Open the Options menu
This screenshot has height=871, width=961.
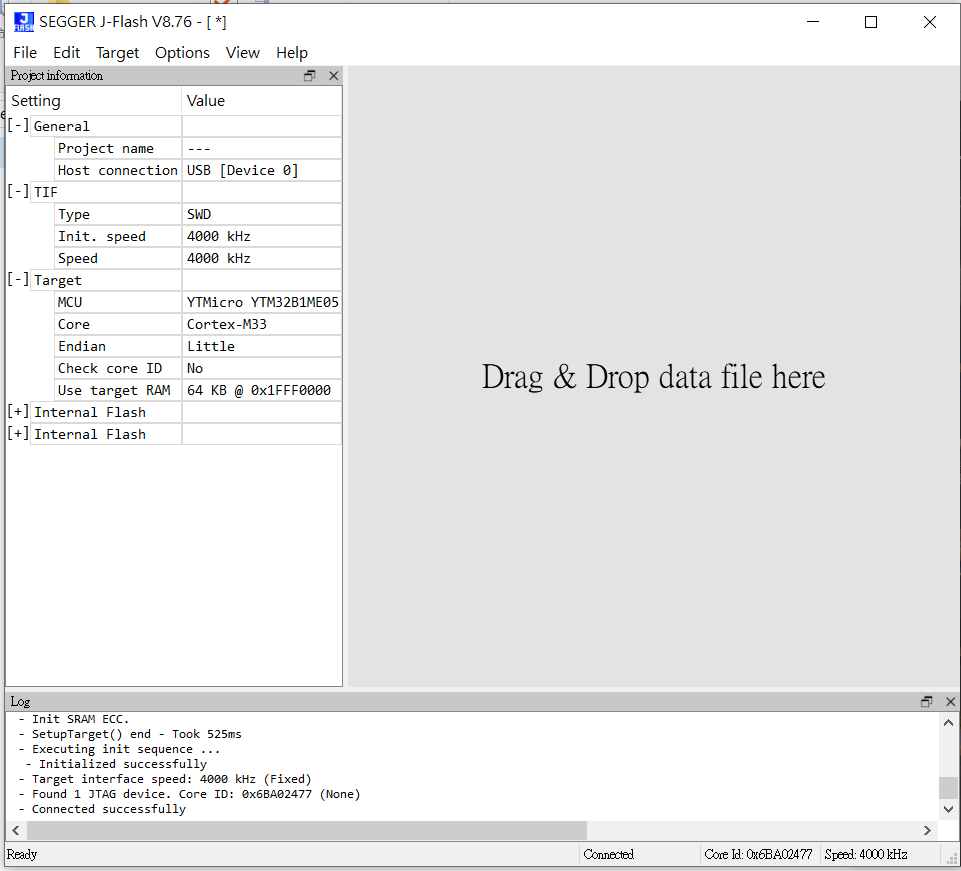tap(182, 53)
